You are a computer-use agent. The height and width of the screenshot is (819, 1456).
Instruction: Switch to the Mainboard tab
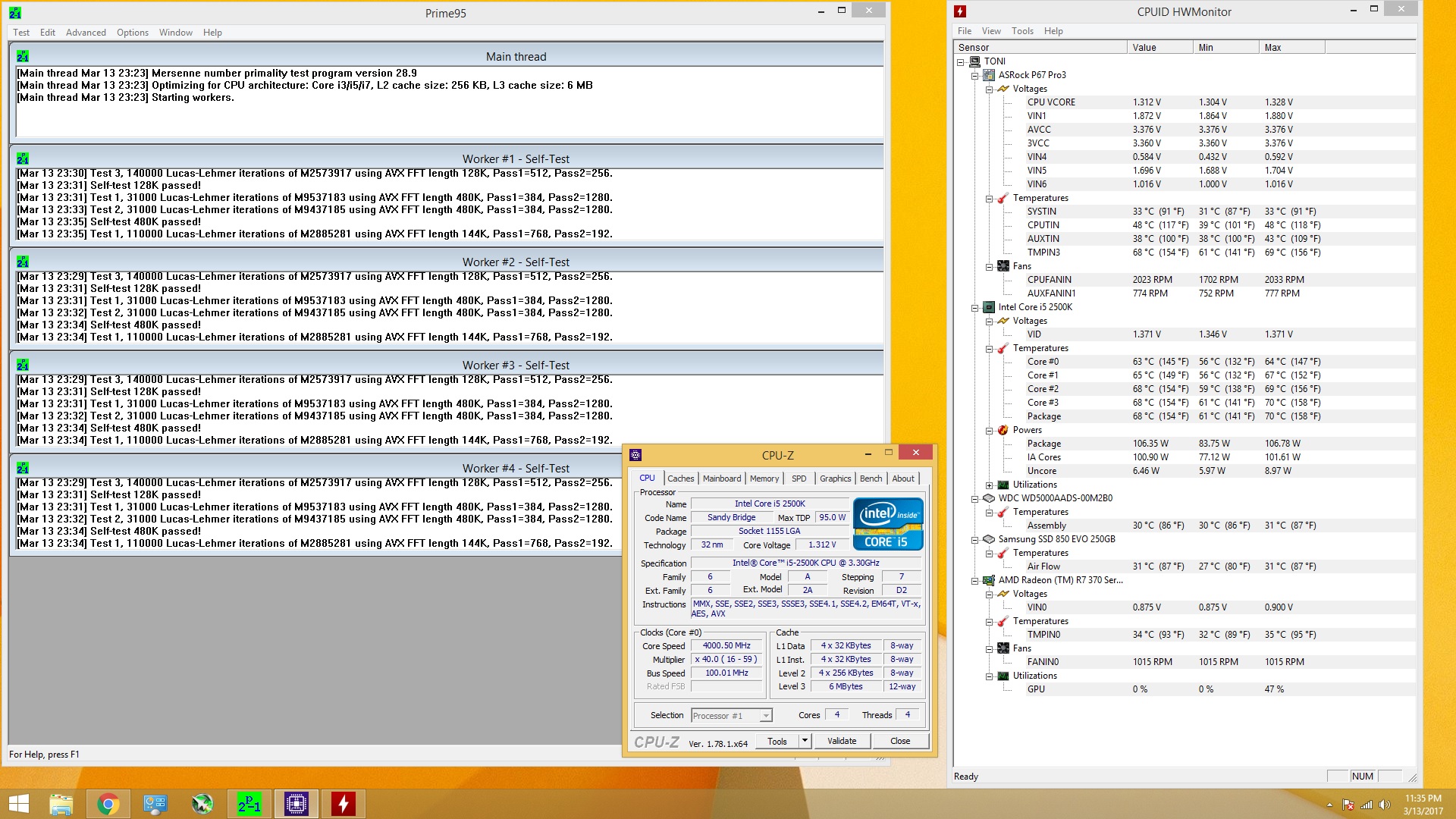[721, 479]
